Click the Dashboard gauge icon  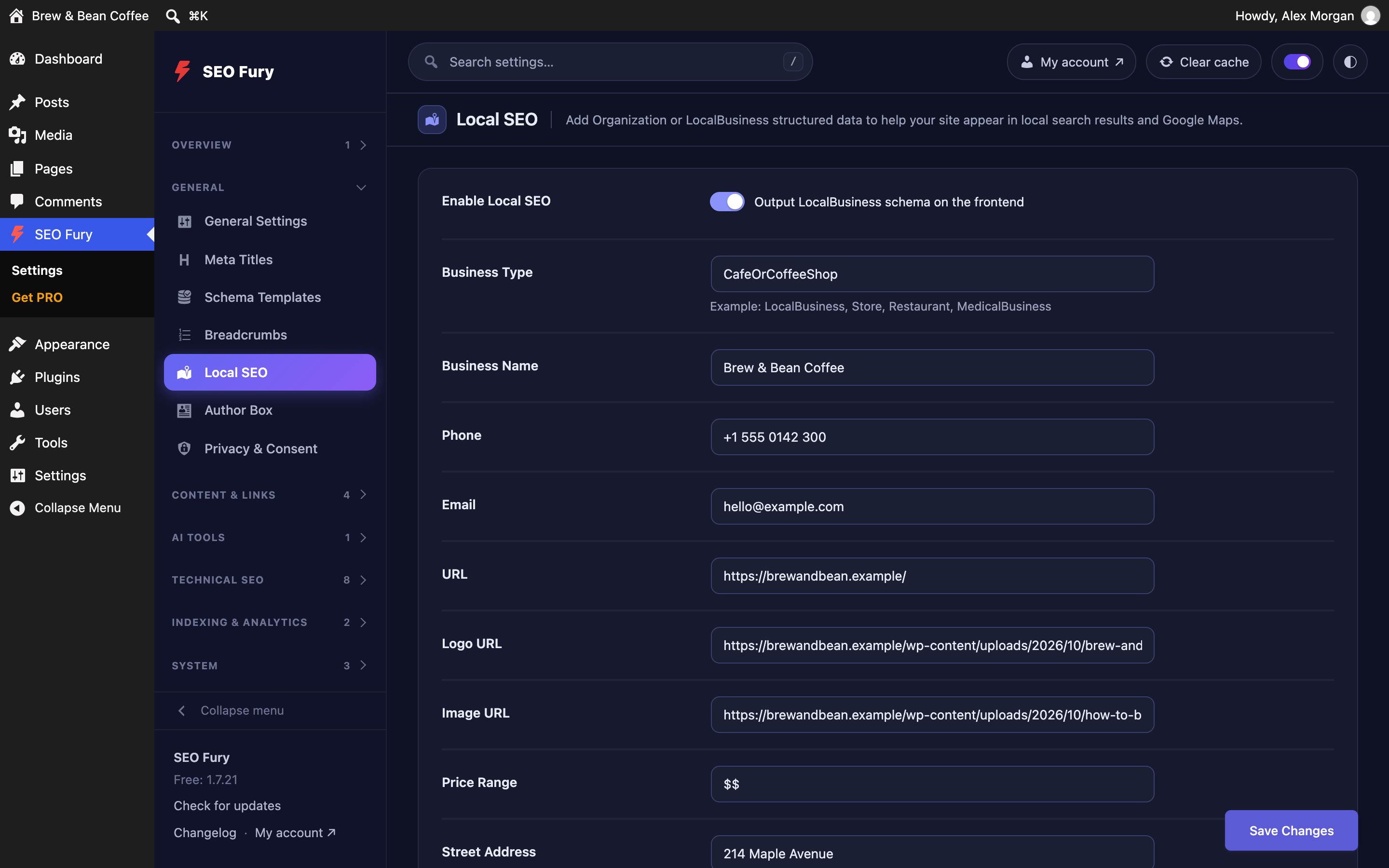[x=17, y=58]
